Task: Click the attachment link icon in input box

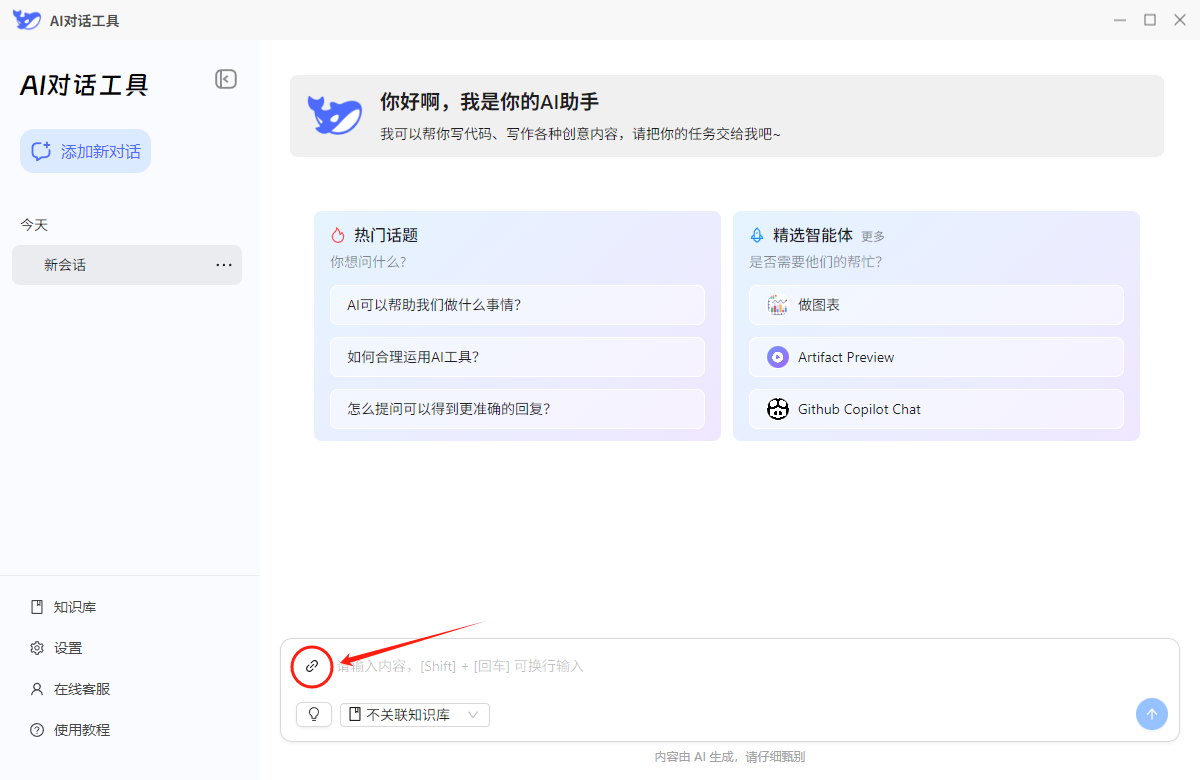Action: [312, 666]
